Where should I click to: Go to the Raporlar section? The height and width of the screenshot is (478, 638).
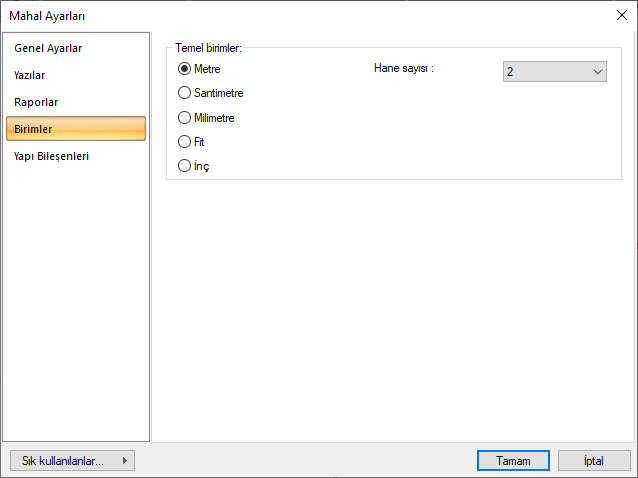click(36, 102)
